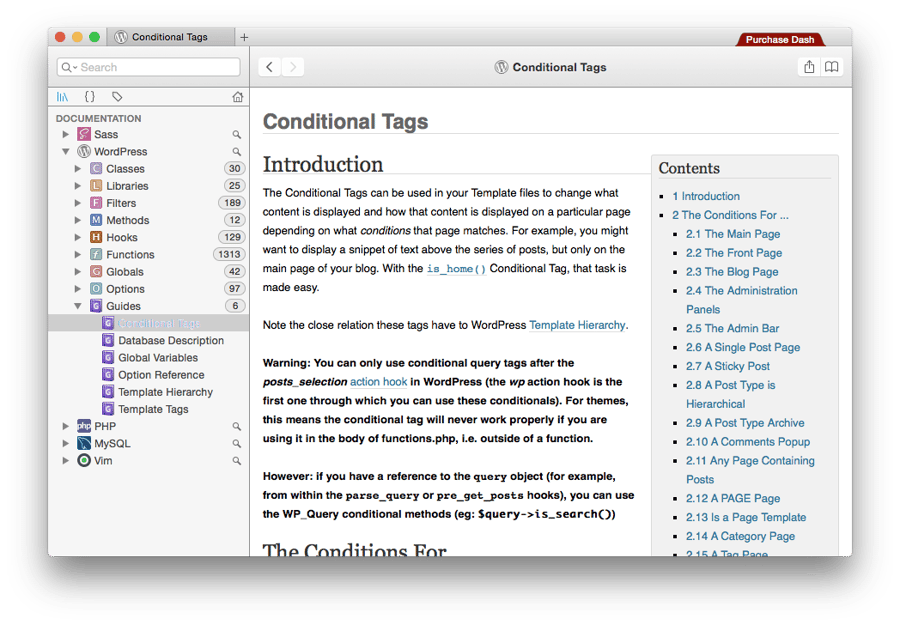This screenshot has width=900, height=625.
Task: Click the Hooks count badge 129
Action: coord(232,237)
